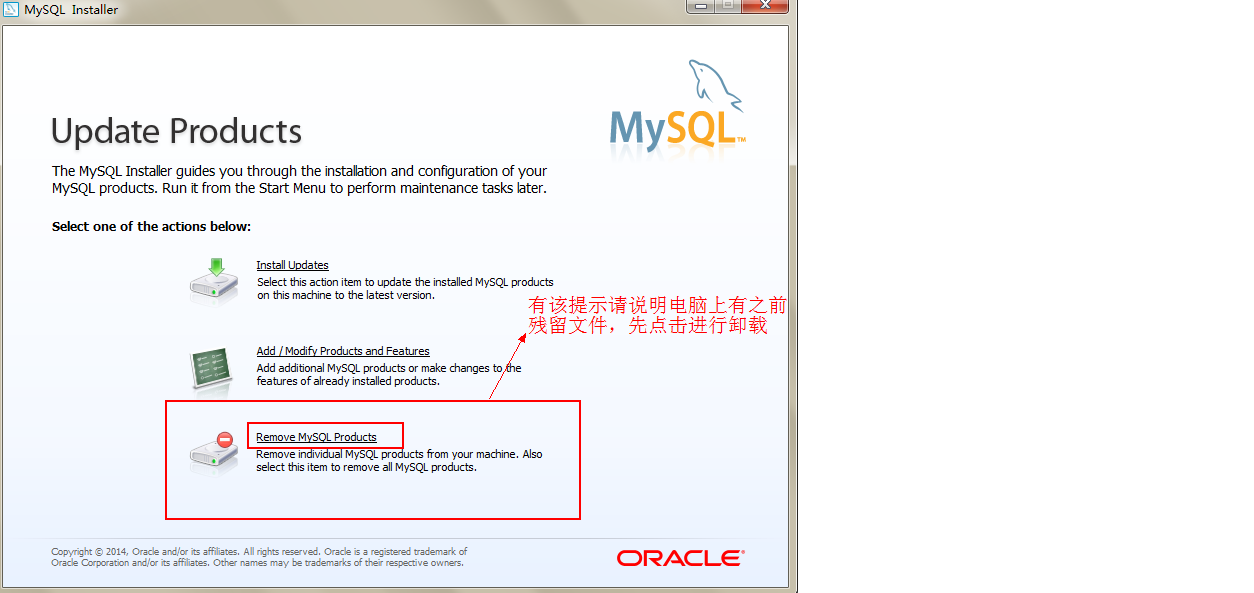Click the introductory MySQL Installer guide paragraph
This screenshot has height=593, width=1254.
coord(299,179)
